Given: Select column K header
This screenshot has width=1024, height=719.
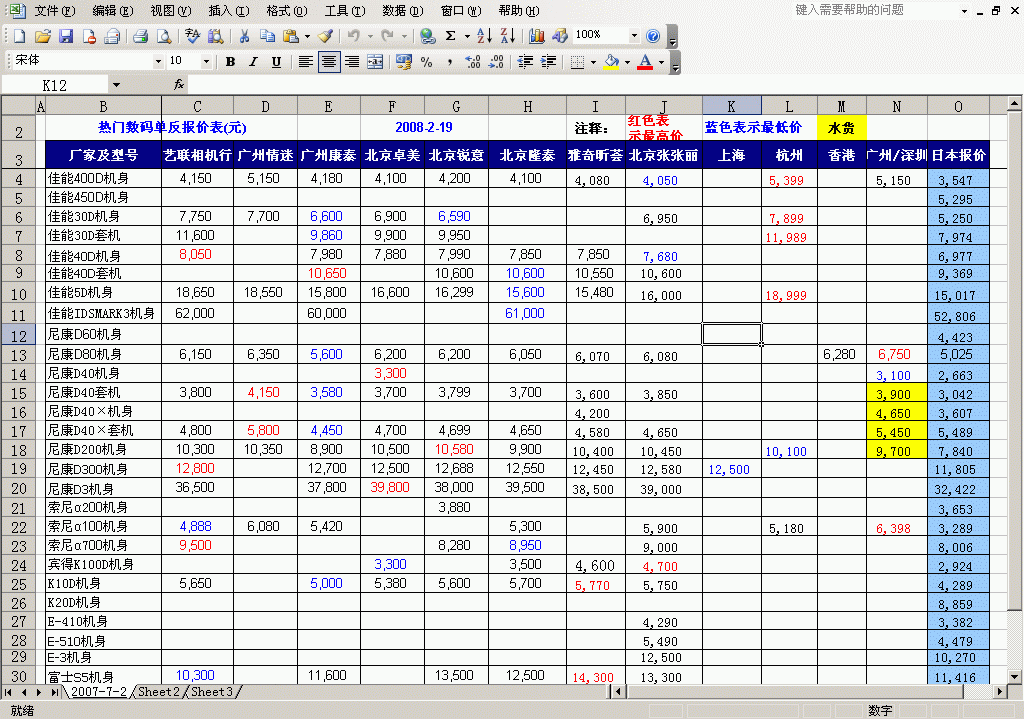Looking at the screenshot, I should click(731, 106).
